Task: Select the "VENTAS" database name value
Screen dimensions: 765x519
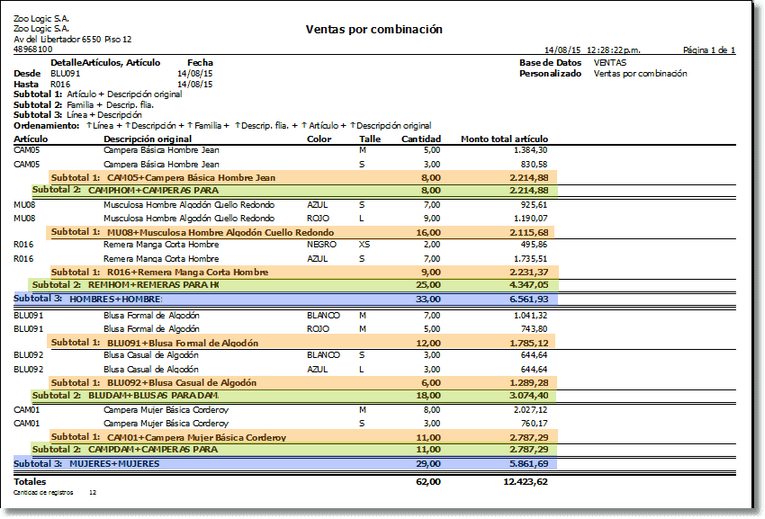Action: (611, 62)
